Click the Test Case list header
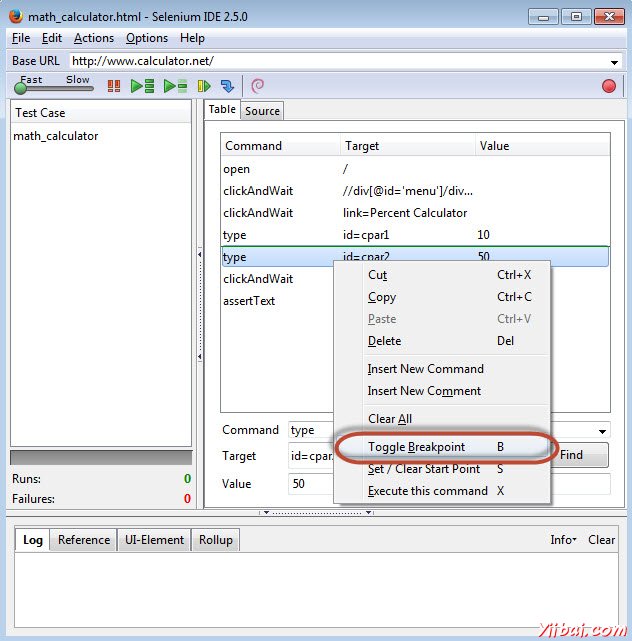The height and width of the screenshot is (641, 632). point(101,112)
